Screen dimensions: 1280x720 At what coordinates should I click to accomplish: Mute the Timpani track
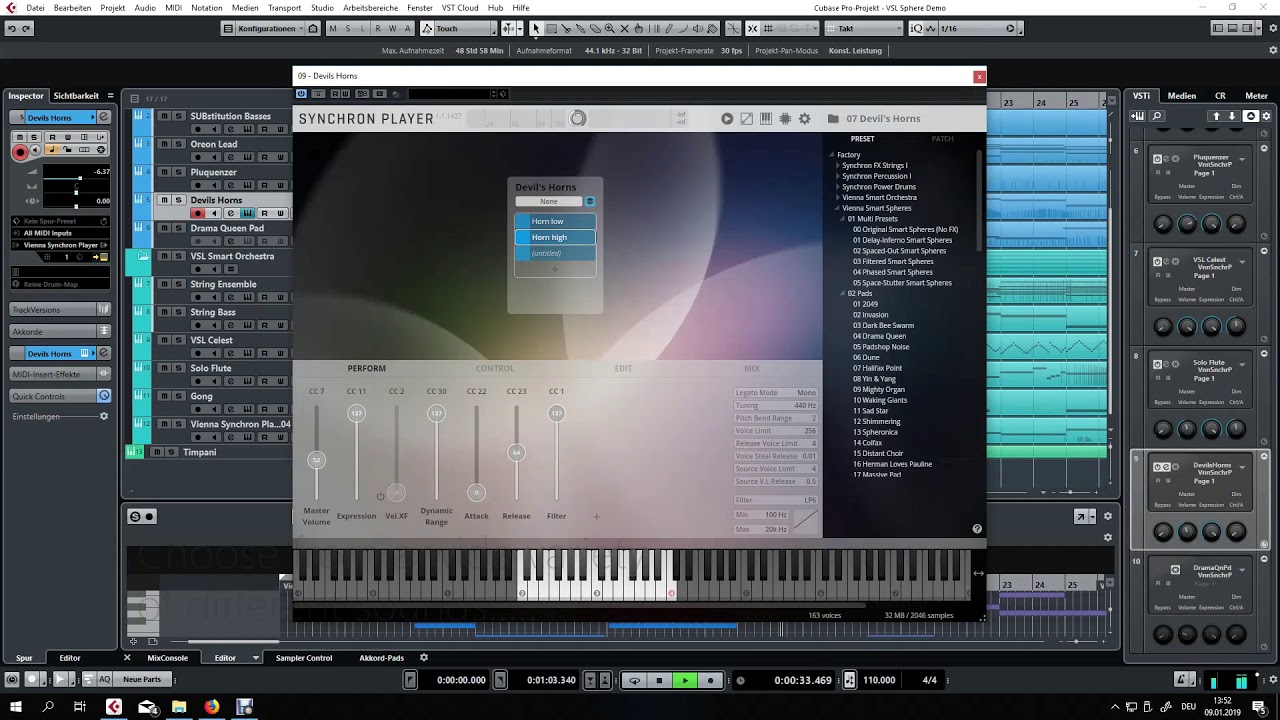pos(157,452)
